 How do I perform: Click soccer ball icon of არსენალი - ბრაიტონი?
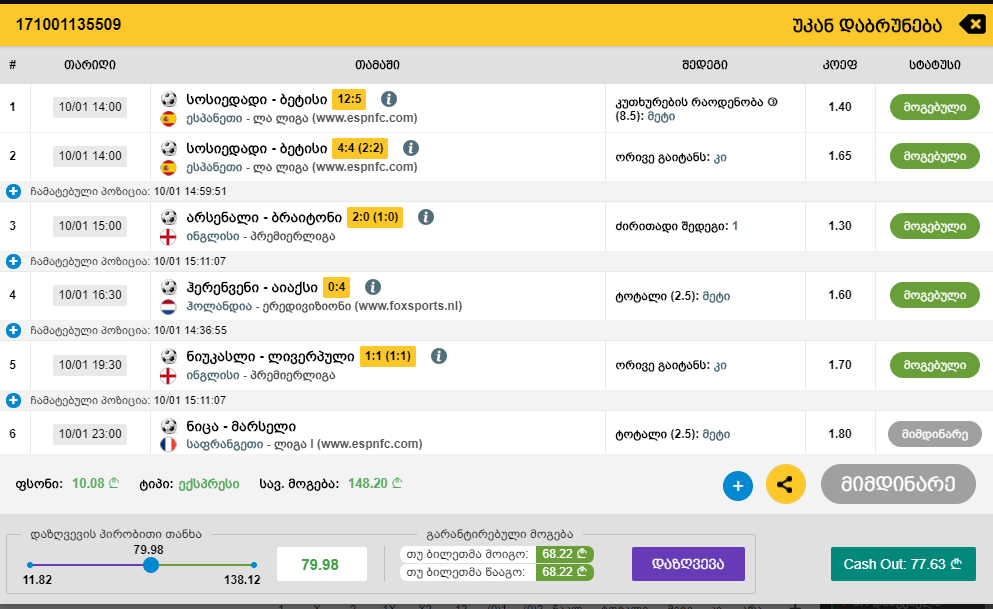click(168, 217)
